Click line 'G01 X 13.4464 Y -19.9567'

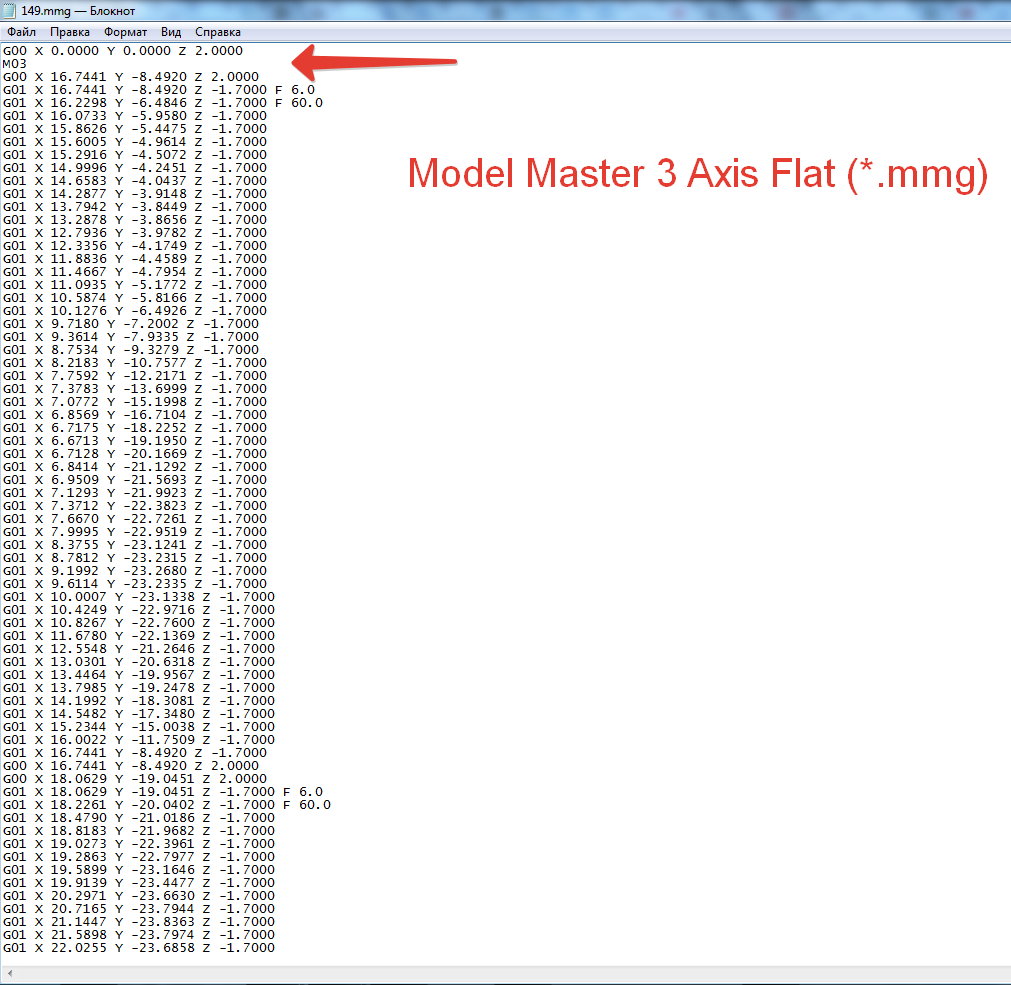tap(139, 675)
